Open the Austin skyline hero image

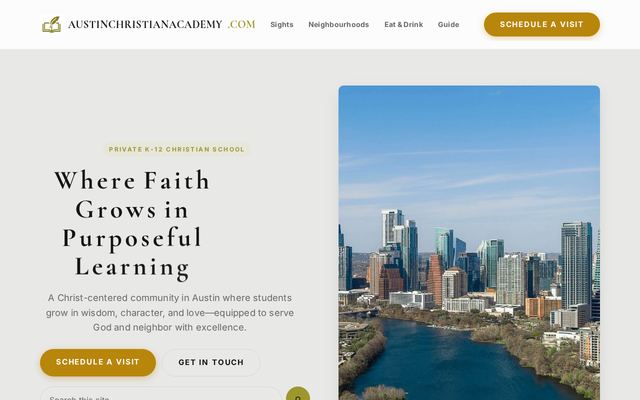click(x=469, y=243)
